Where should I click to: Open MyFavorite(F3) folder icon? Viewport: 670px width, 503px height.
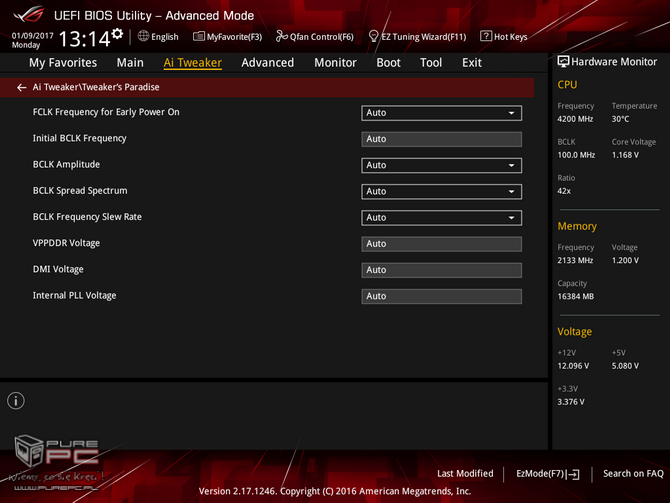point(199,36)
